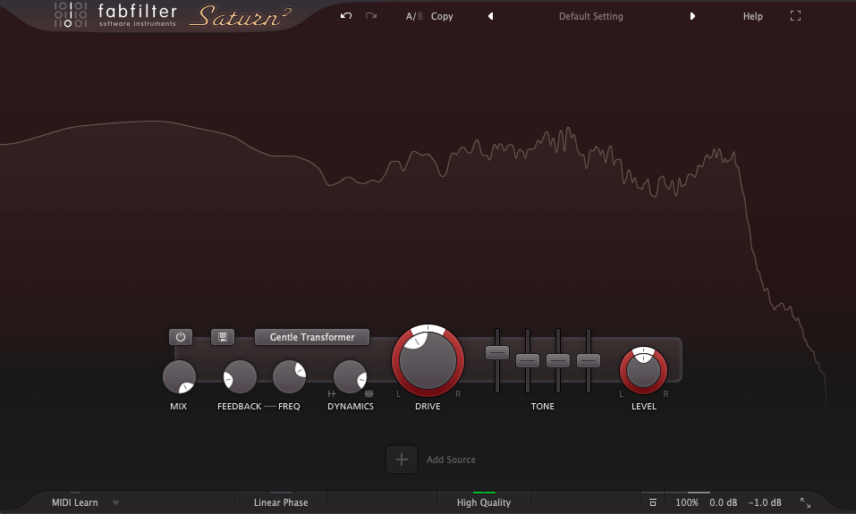
Task: Toggle Linear Phase mode
Action: click(x=281, y=503)
